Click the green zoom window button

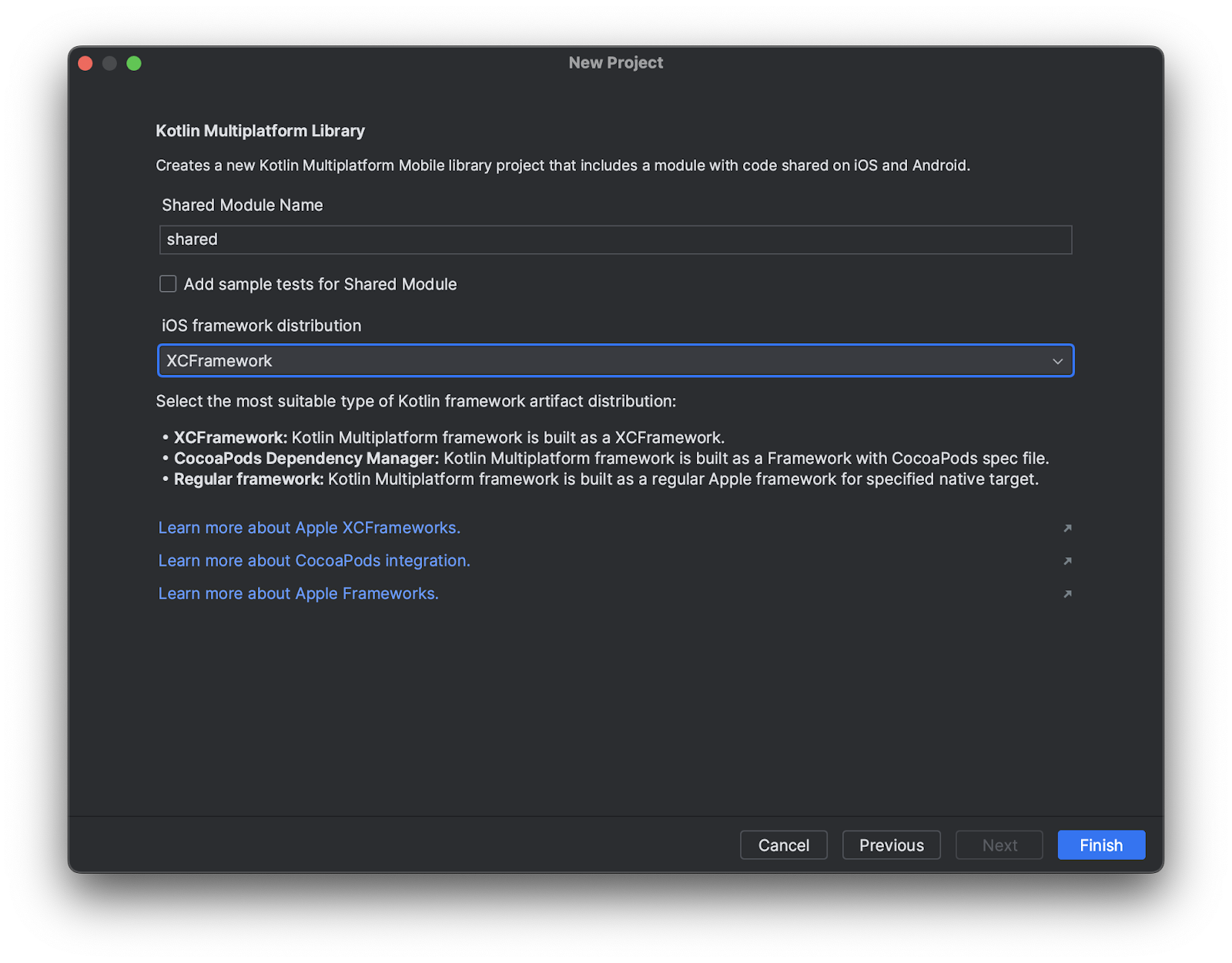coord(134,63)
